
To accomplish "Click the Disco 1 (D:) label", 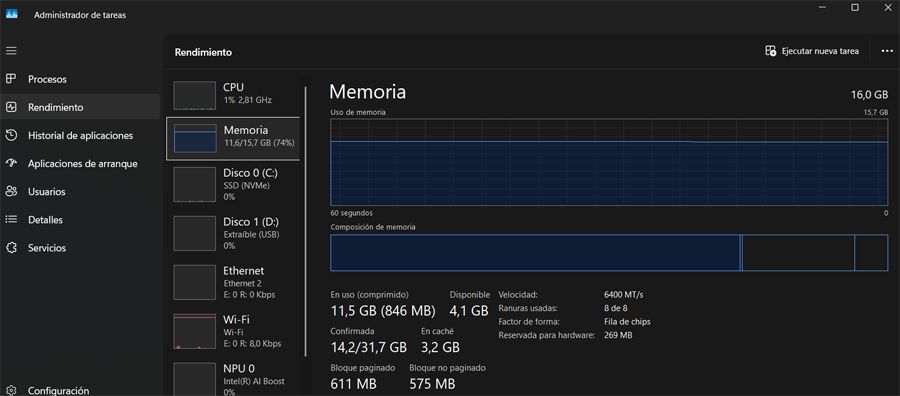I will pos(251,222).
